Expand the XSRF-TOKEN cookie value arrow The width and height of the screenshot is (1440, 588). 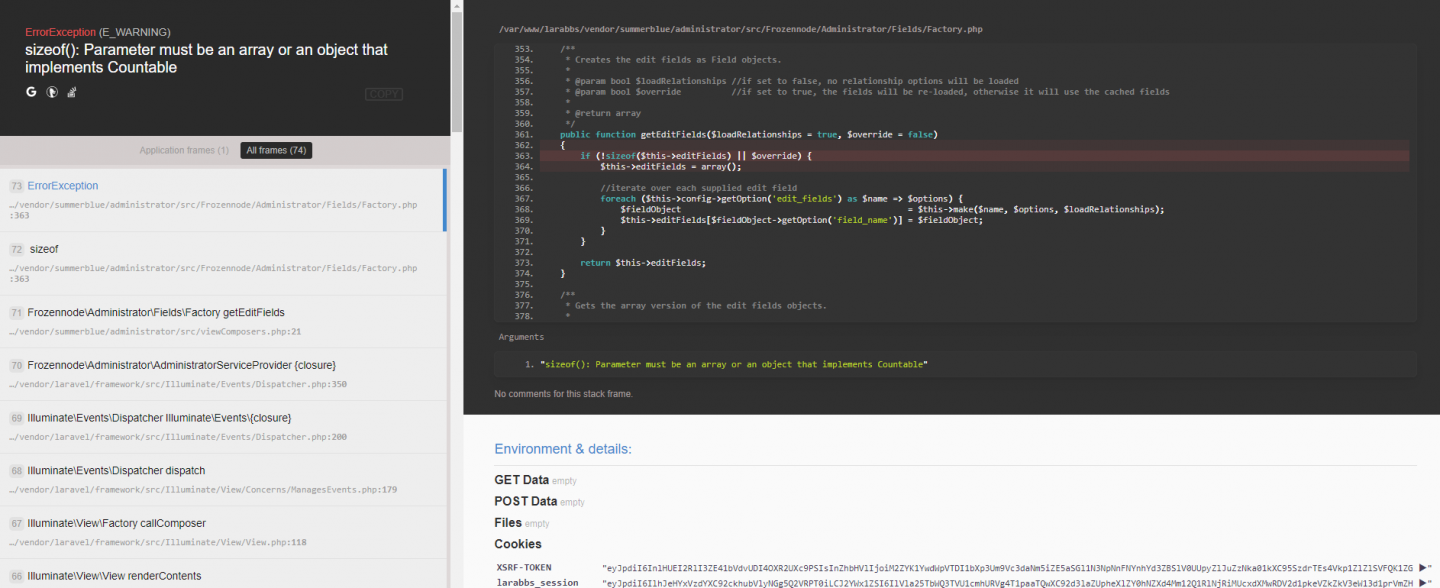(1423, 567)
